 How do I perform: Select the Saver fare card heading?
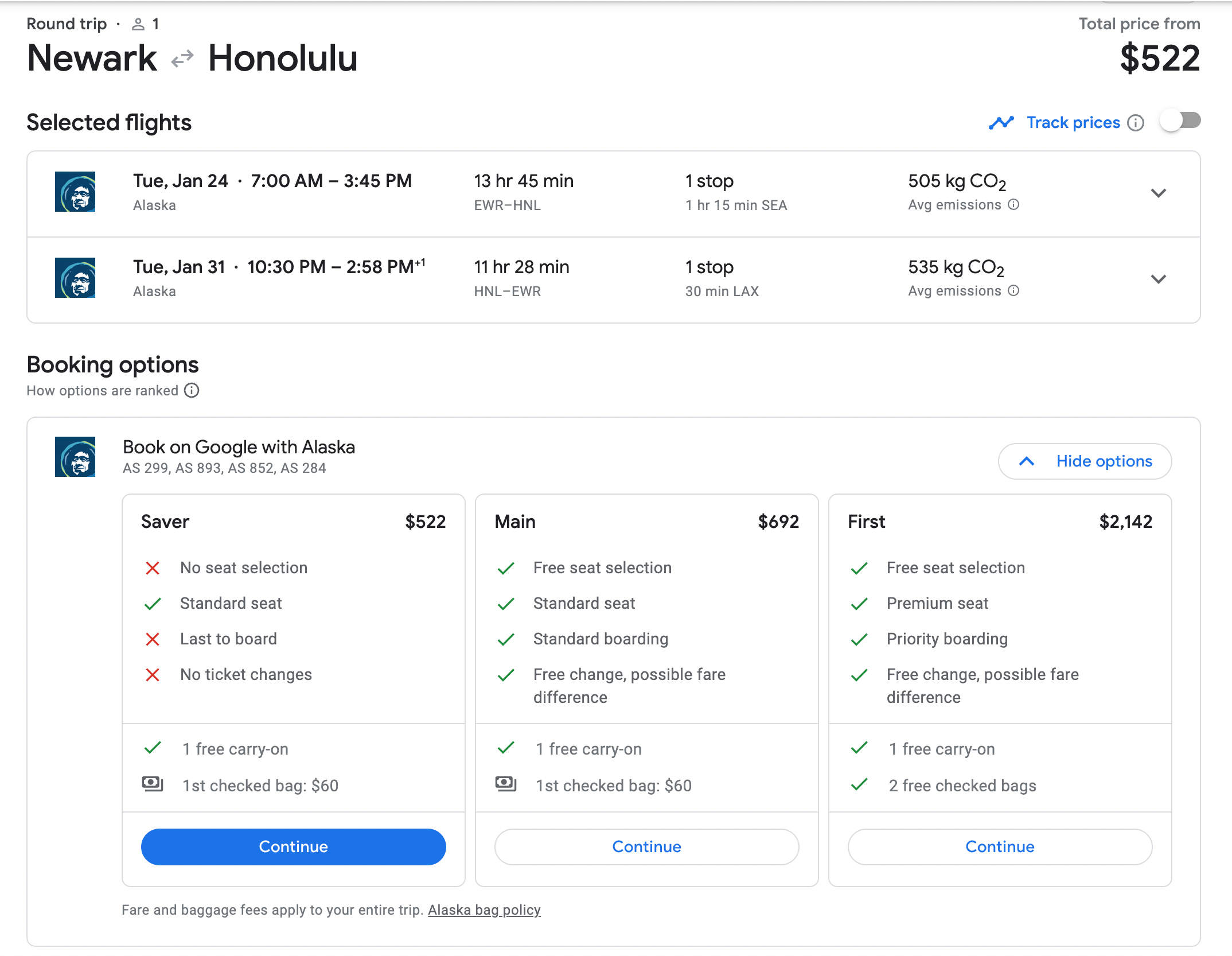coord(165,522)
